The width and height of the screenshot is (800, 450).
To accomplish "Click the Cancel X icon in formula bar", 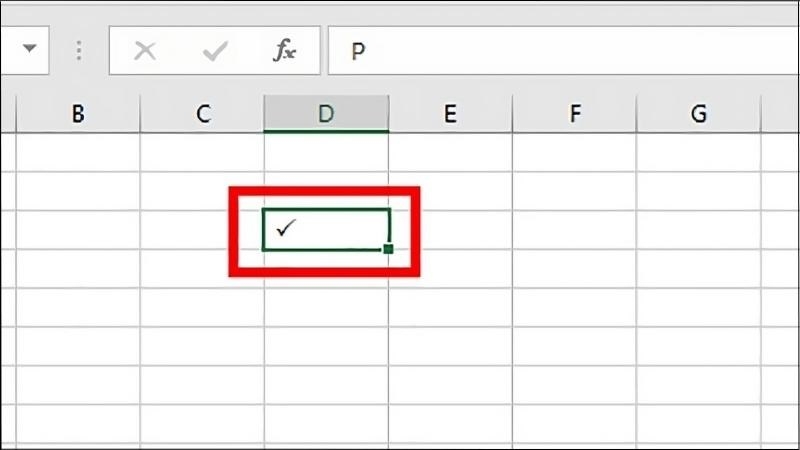I will [145, 51].
